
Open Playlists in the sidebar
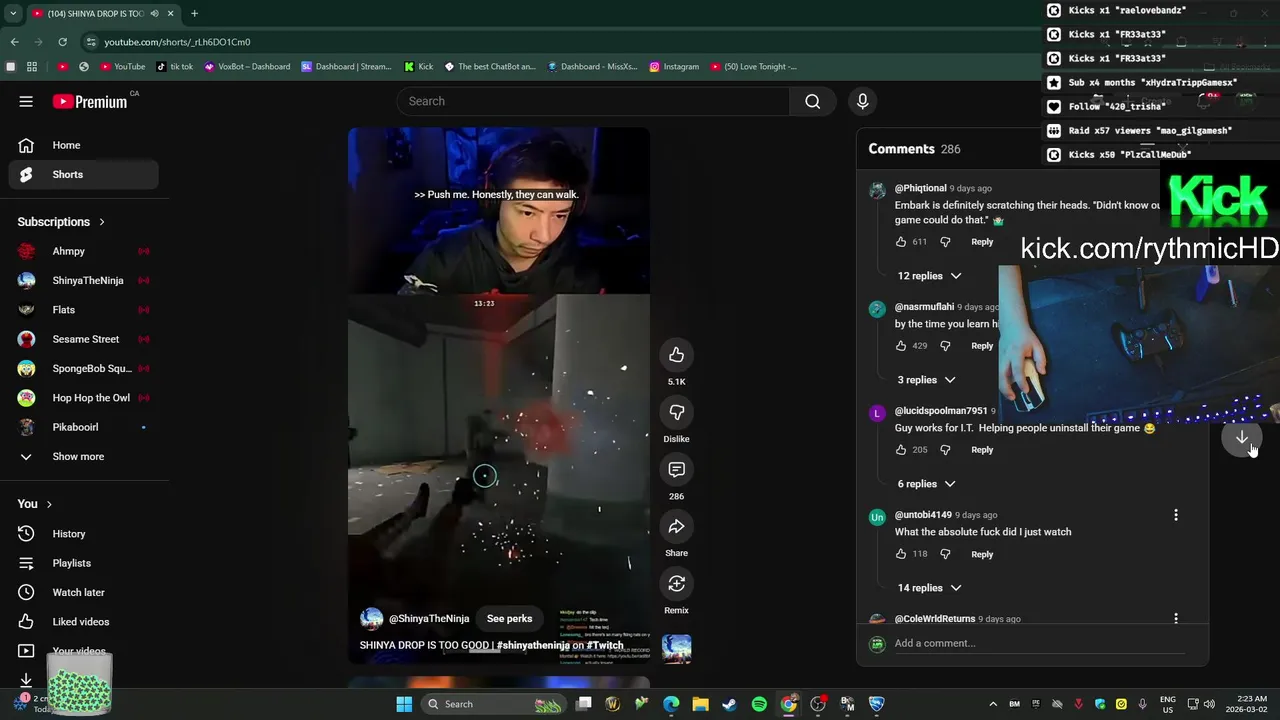(84, 563)
